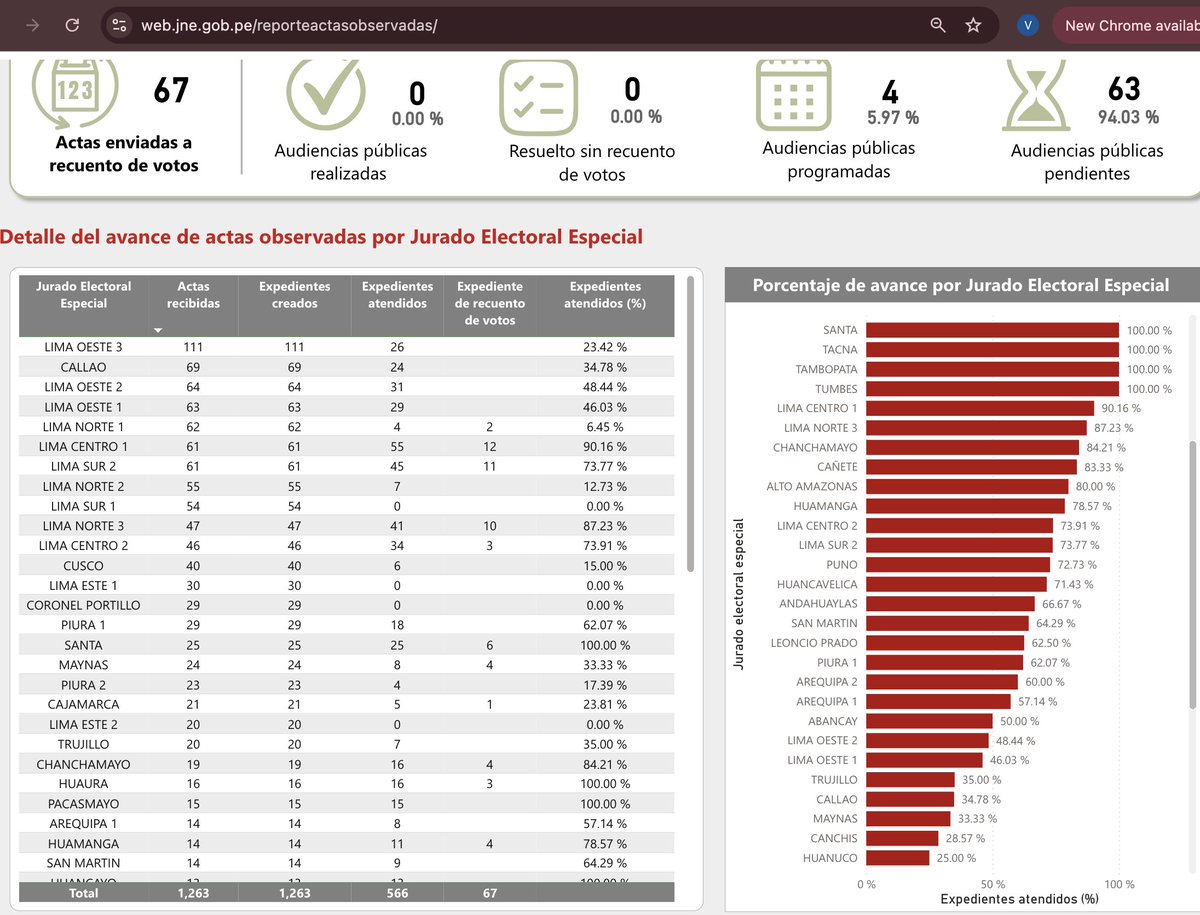Click the SAN MARTIN row name in table
1200x915 pixels.
coord(84,862)
